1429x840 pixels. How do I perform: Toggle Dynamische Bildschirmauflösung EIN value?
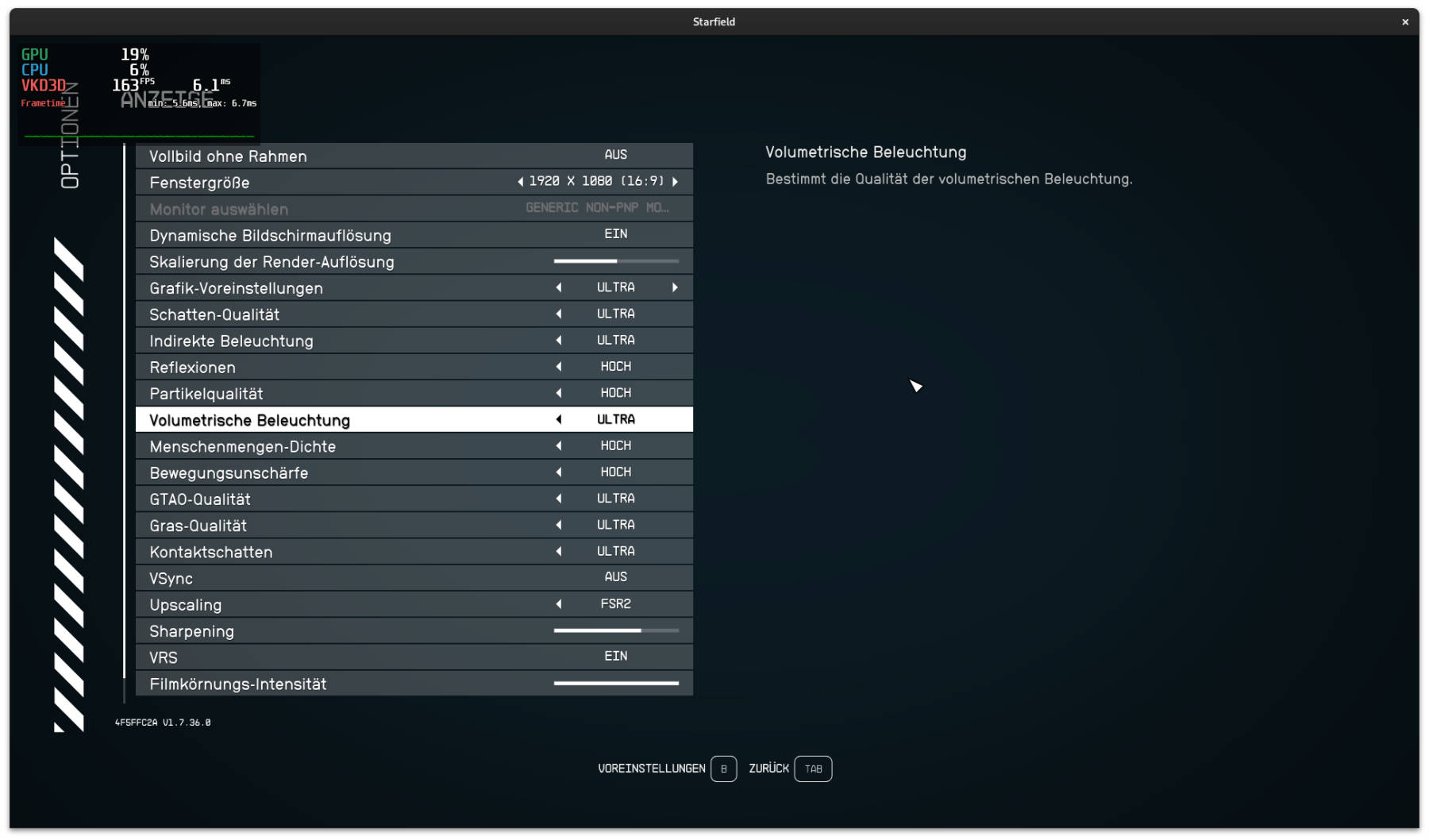(616, 234)
